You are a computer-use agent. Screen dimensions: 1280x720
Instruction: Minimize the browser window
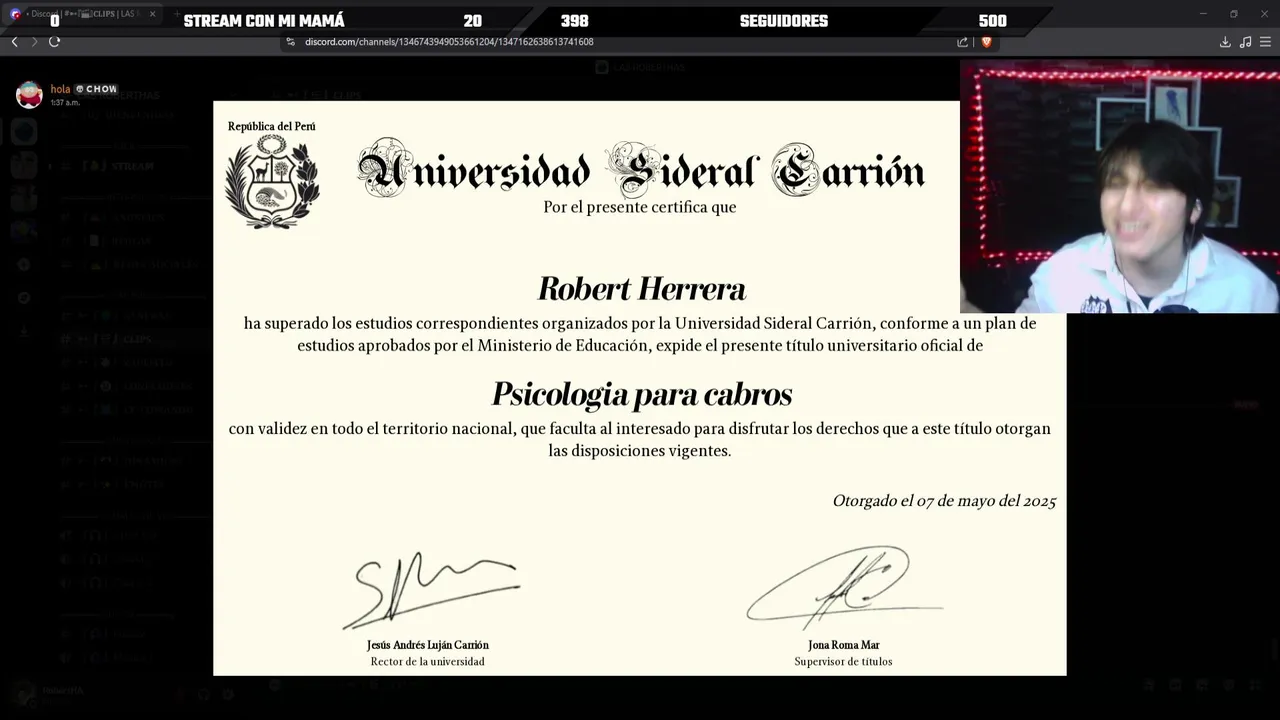coord(1204,14)
